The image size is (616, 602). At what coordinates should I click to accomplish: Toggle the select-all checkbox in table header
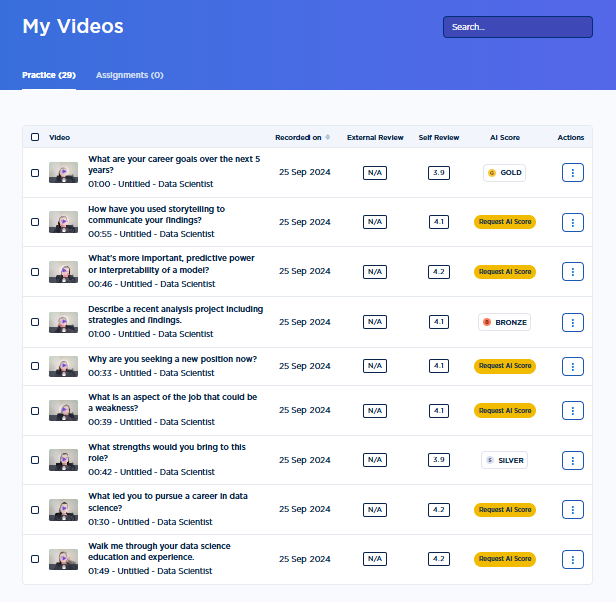35,137
